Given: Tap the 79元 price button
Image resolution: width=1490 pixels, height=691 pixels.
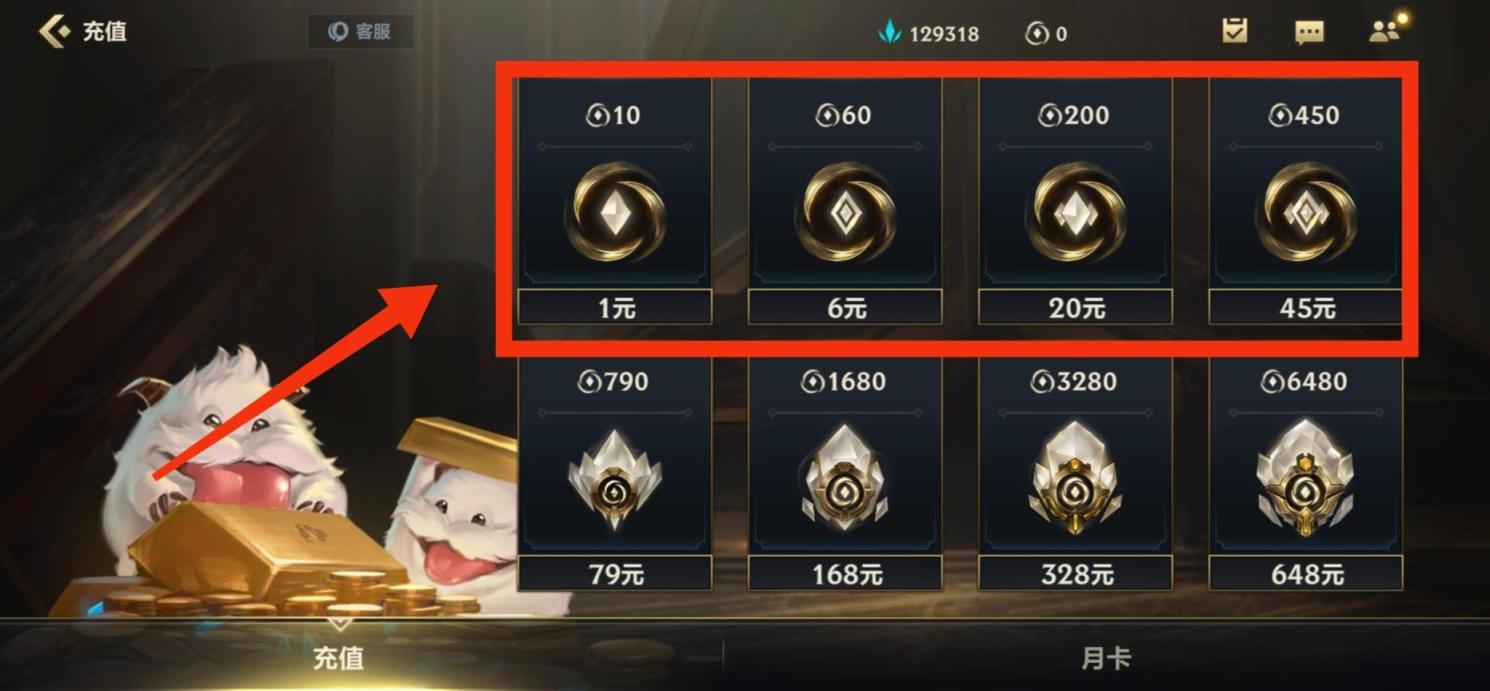Looking at the screenshot, I should (615, 573).
